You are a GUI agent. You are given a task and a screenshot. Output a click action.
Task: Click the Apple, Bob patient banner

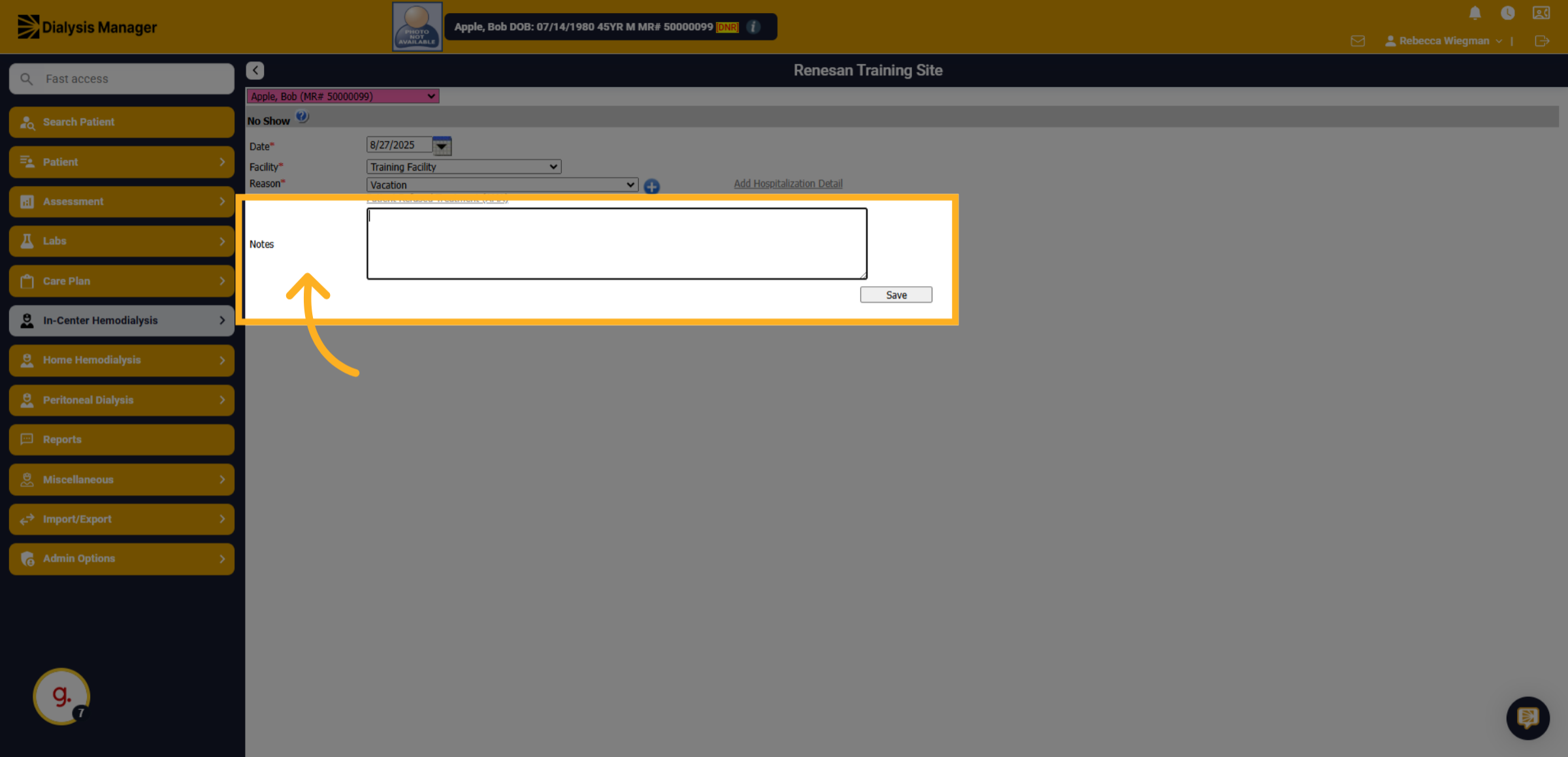[610, 27]
